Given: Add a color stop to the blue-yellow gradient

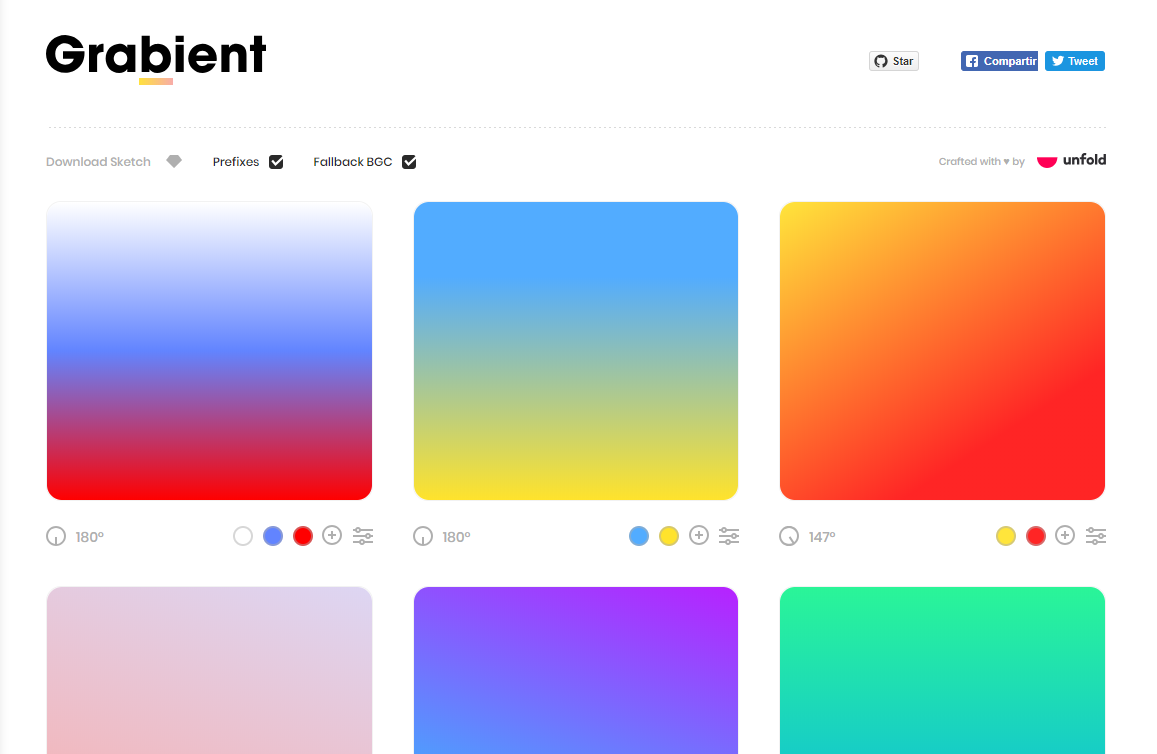Looking at the screenshot, I should pos(699,536).
